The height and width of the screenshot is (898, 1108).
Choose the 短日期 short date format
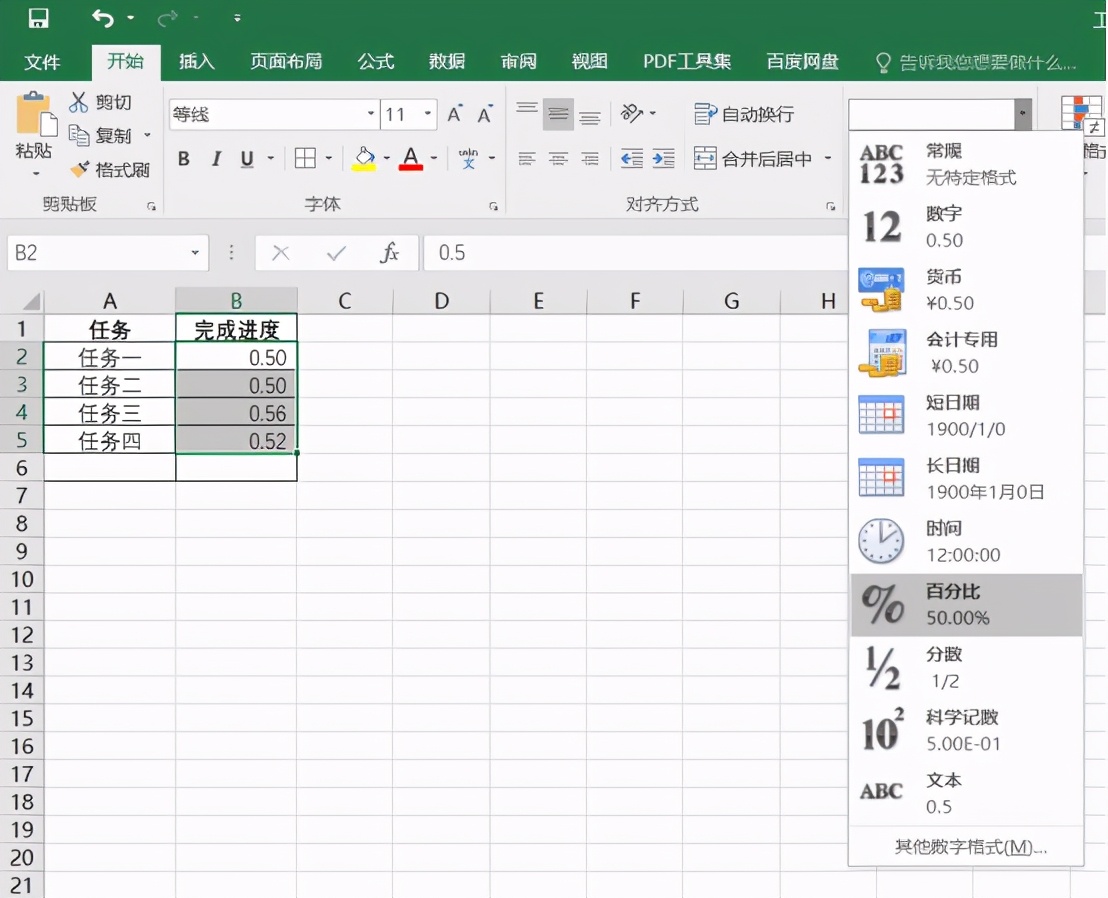[x=966, y=415]
